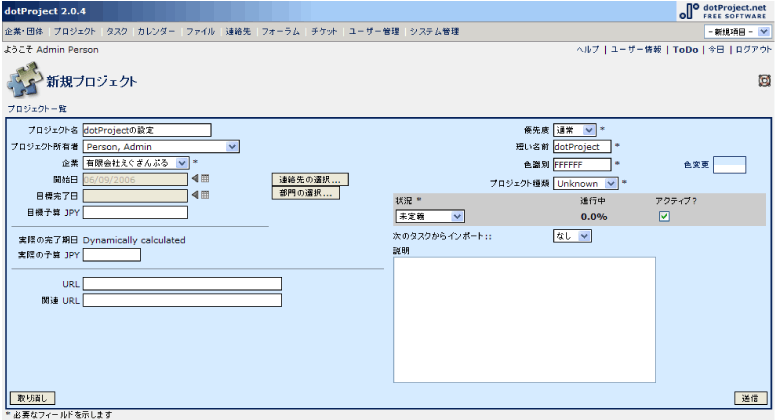Image resolution: width=780 pixels, height=420 pixels.
Task: Open the 企業・団体 menu
Action: coord(24,31)
